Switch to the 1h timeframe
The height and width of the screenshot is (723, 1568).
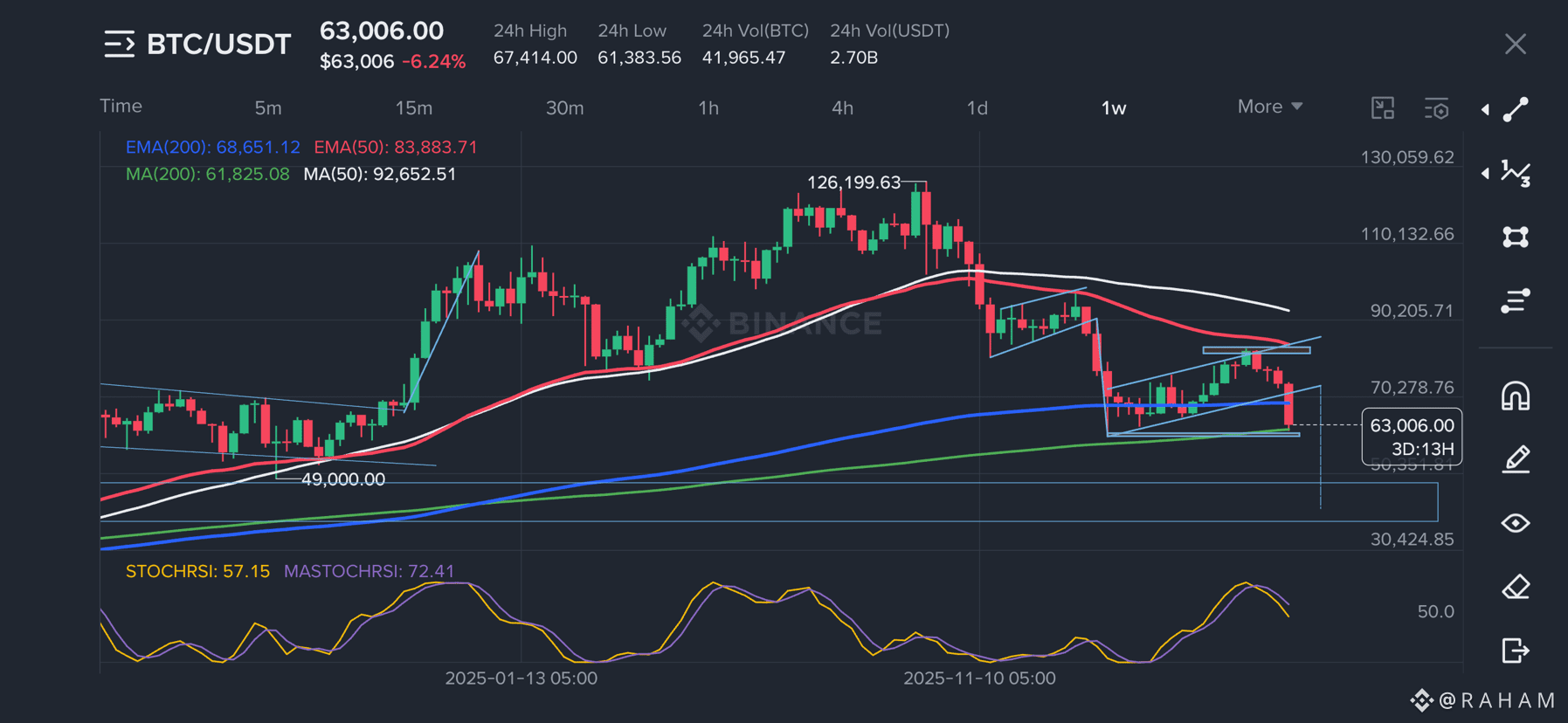click(708, 108)
